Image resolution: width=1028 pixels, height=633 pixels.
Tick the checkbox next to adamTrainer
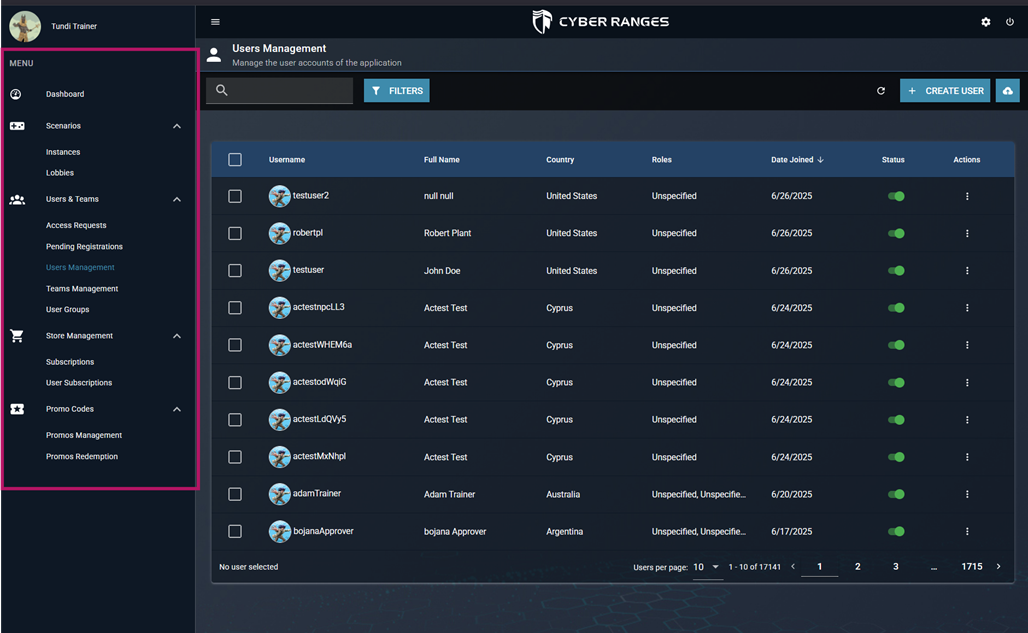tap(235, 494)
